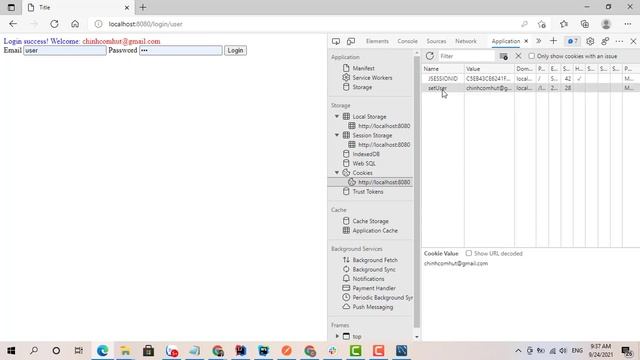Open Payment Handler service
Screen dimensions: 640x360
374,288
